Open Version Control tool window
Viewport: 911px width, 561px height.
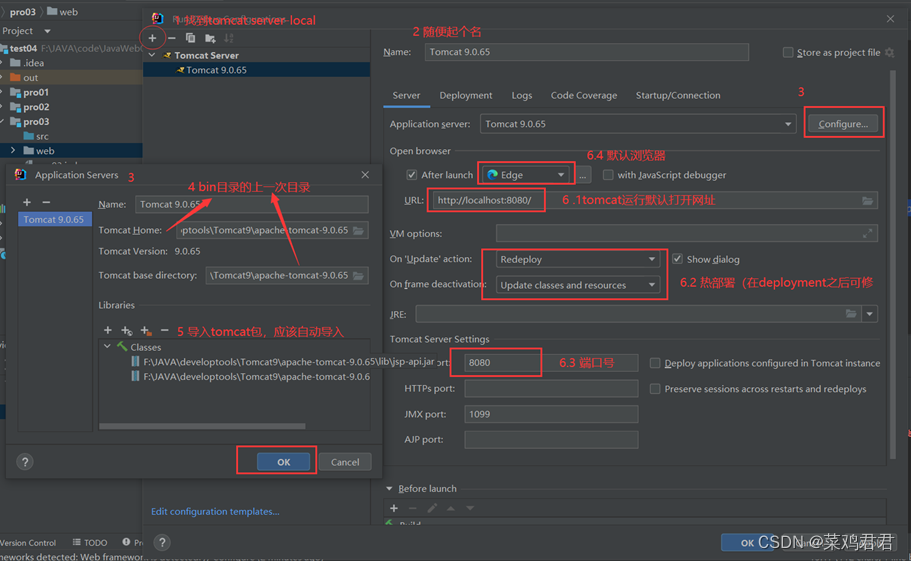pyautogui.click(x=27, y=542)
